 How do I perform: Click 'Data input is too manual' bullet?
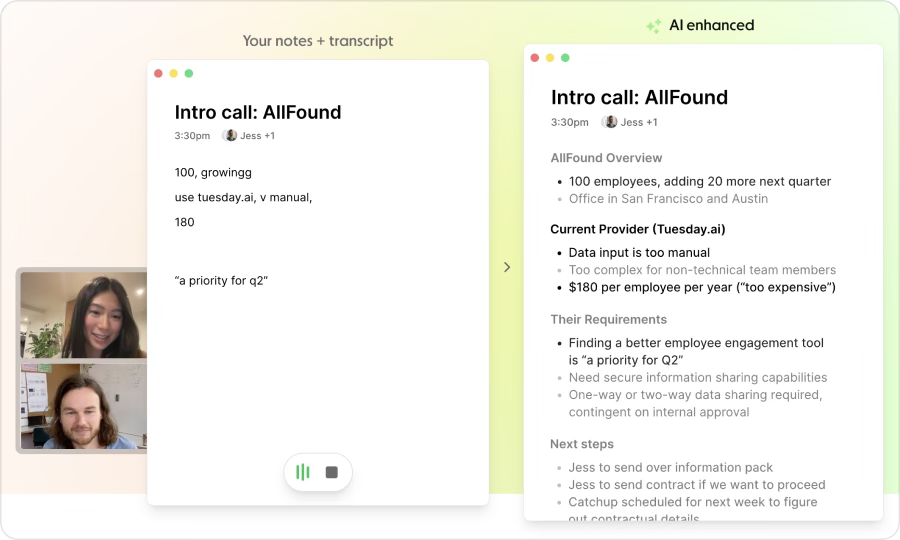coord(639,252)
